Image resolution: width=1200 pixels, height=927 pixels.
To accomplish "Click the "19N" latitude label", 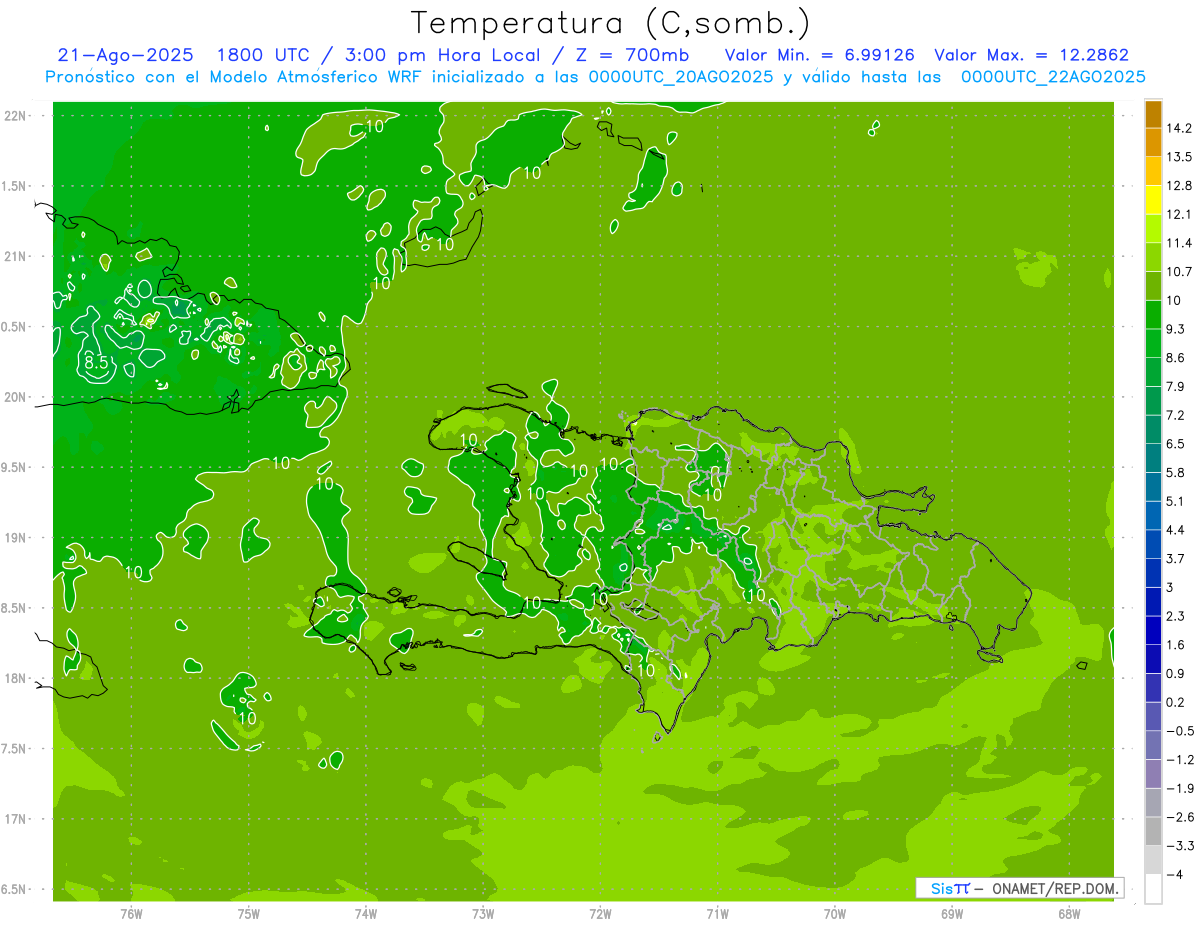I will pos(15,538).
